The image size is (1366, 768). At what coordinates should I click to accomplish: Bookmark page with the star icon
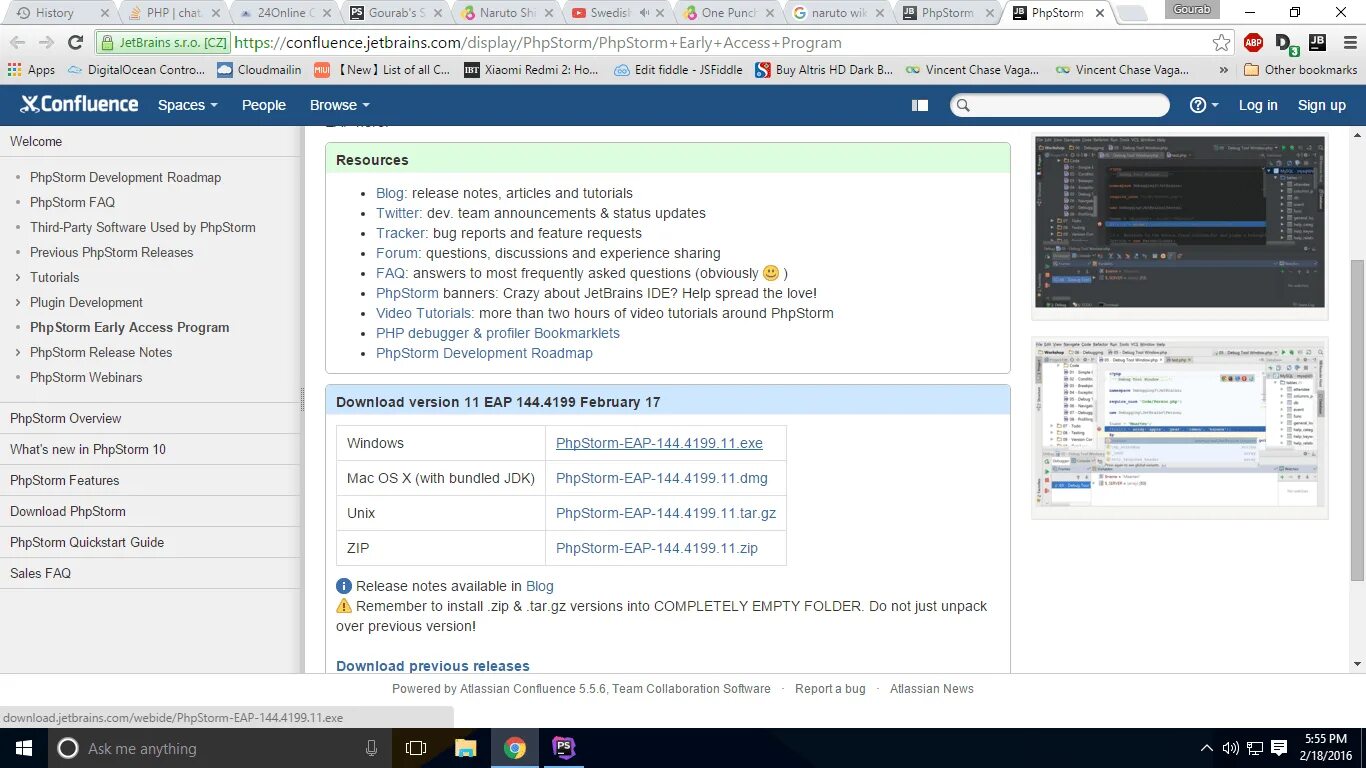click(1221, 43)
